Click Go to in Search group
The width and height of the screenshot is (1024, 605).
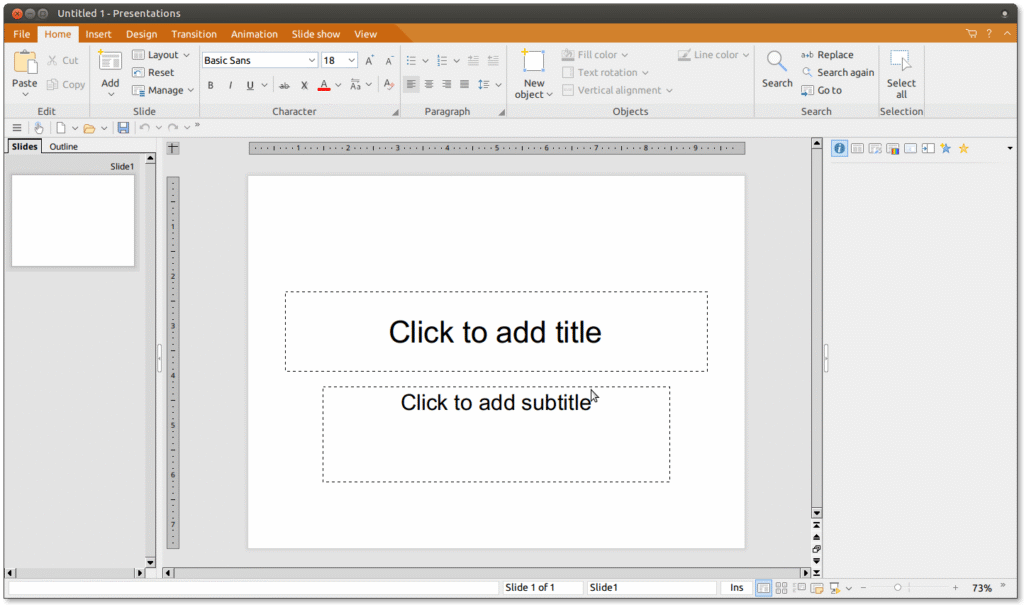pos(822,90)
